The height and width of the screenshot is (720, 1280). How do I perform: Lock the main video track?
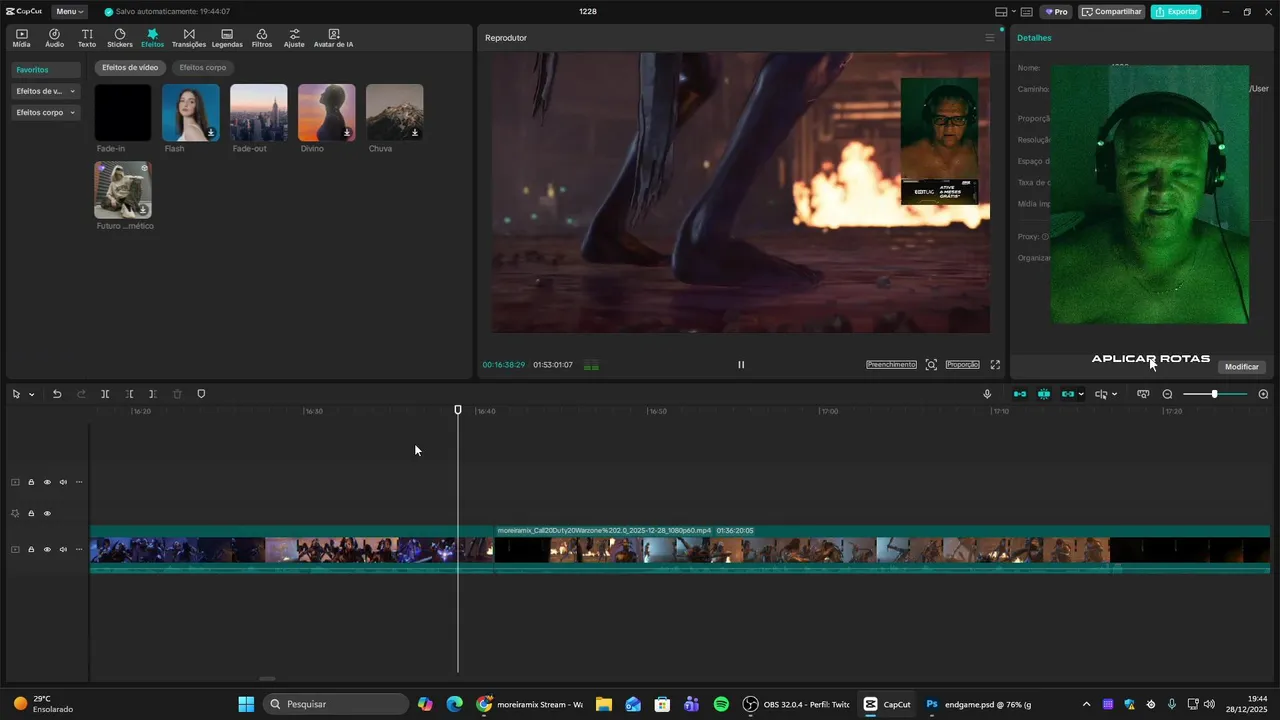pos(31,549)
